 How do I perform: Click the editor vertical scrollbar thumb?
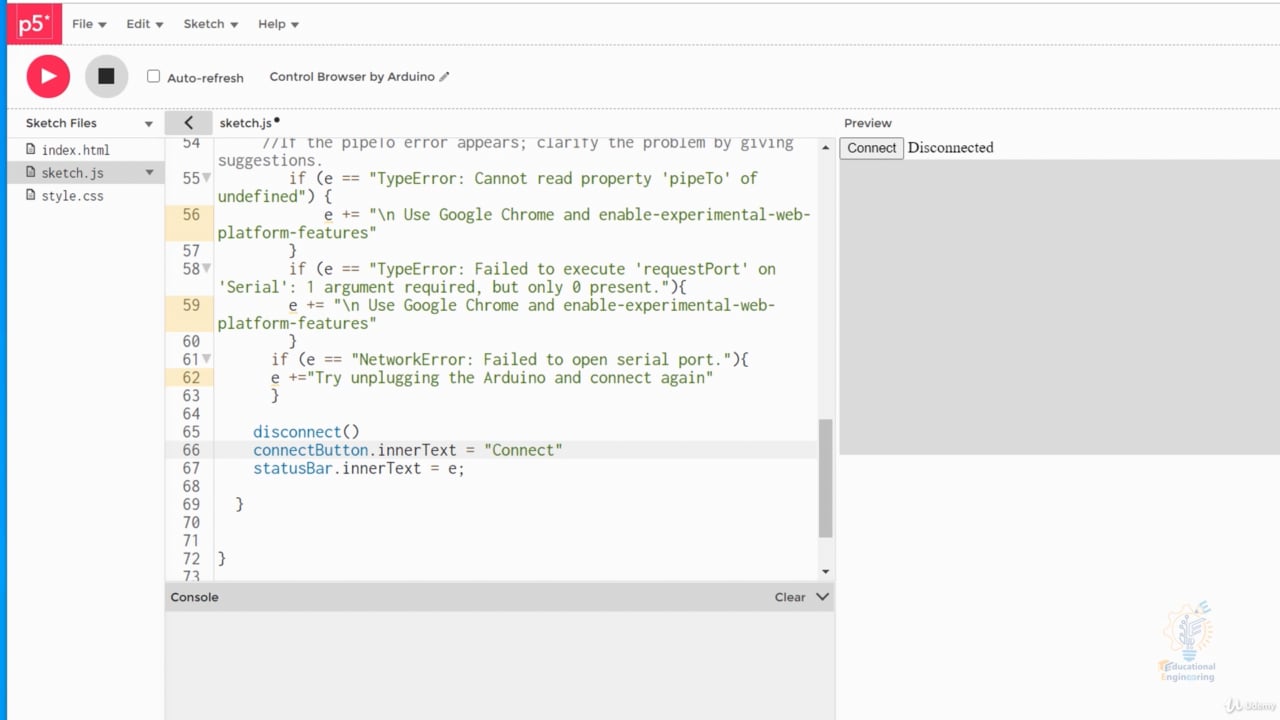[x=825, y=478]
